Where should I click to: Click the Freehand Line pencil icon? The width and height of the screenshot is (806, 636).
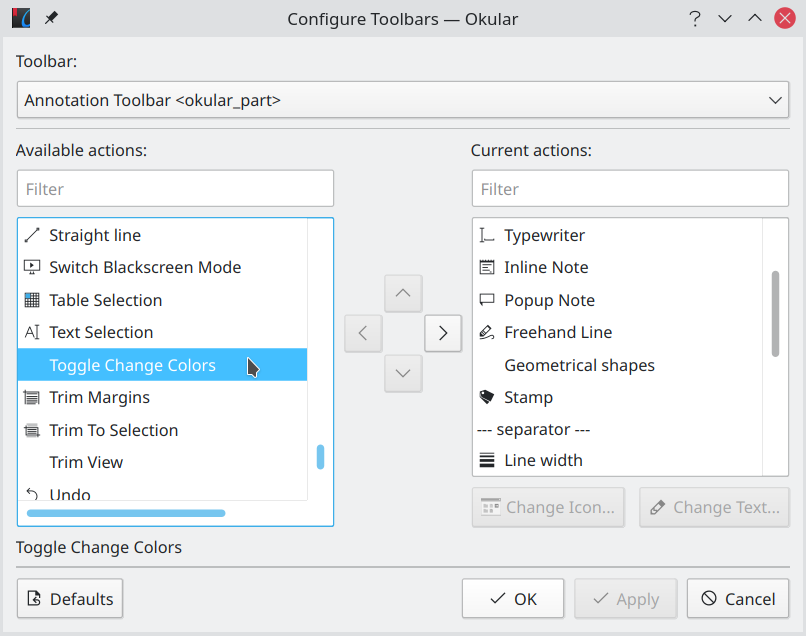pos(487,333)
